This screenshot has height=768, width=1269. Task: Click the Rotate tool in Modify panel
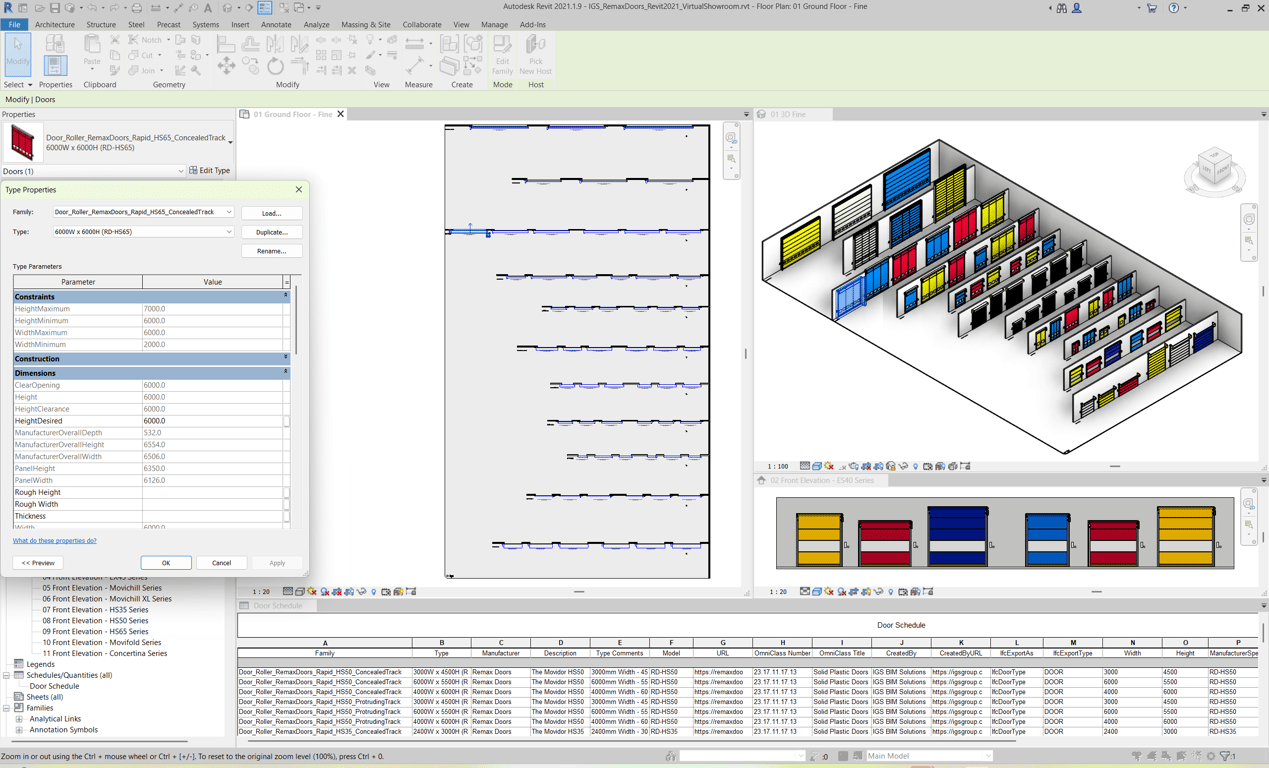point(275,66)
